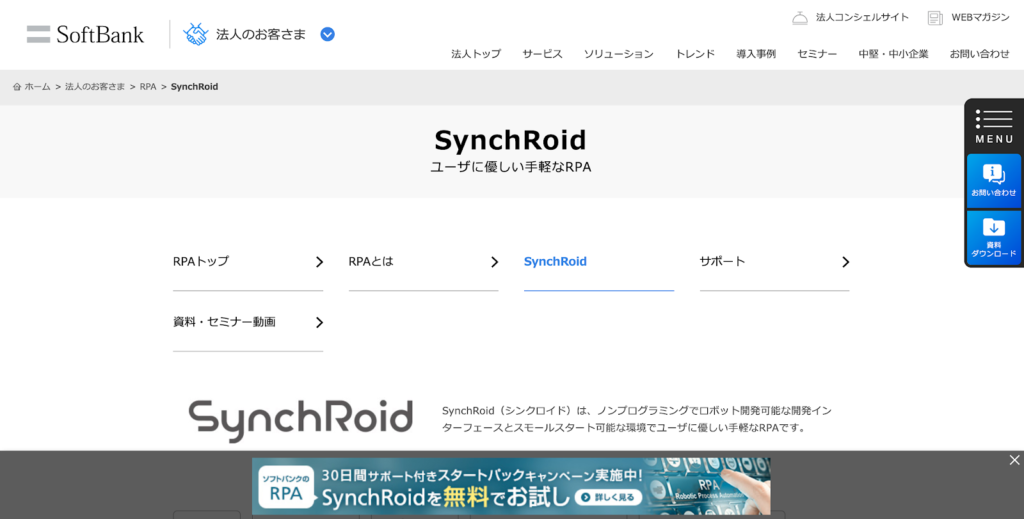Open the 法人トップ menu item
The height and width of the screenshot is (519, 1024).
476,54
